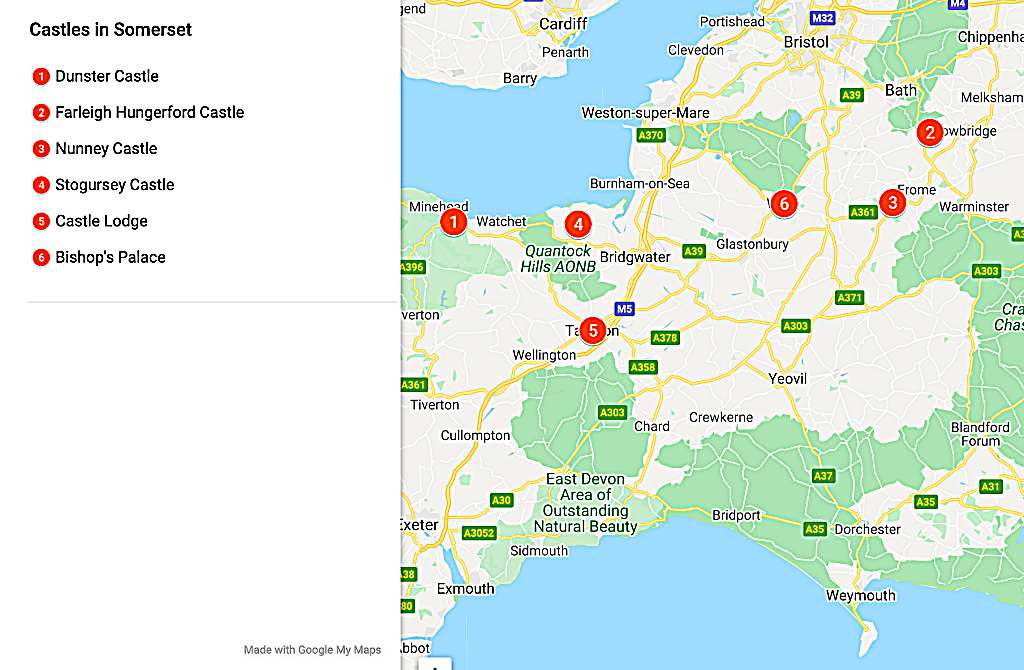The height and width of the screenshot is (670, 1024).
Task: Open Stogursey Castle list entry
Action: click(x=114, y=185)
